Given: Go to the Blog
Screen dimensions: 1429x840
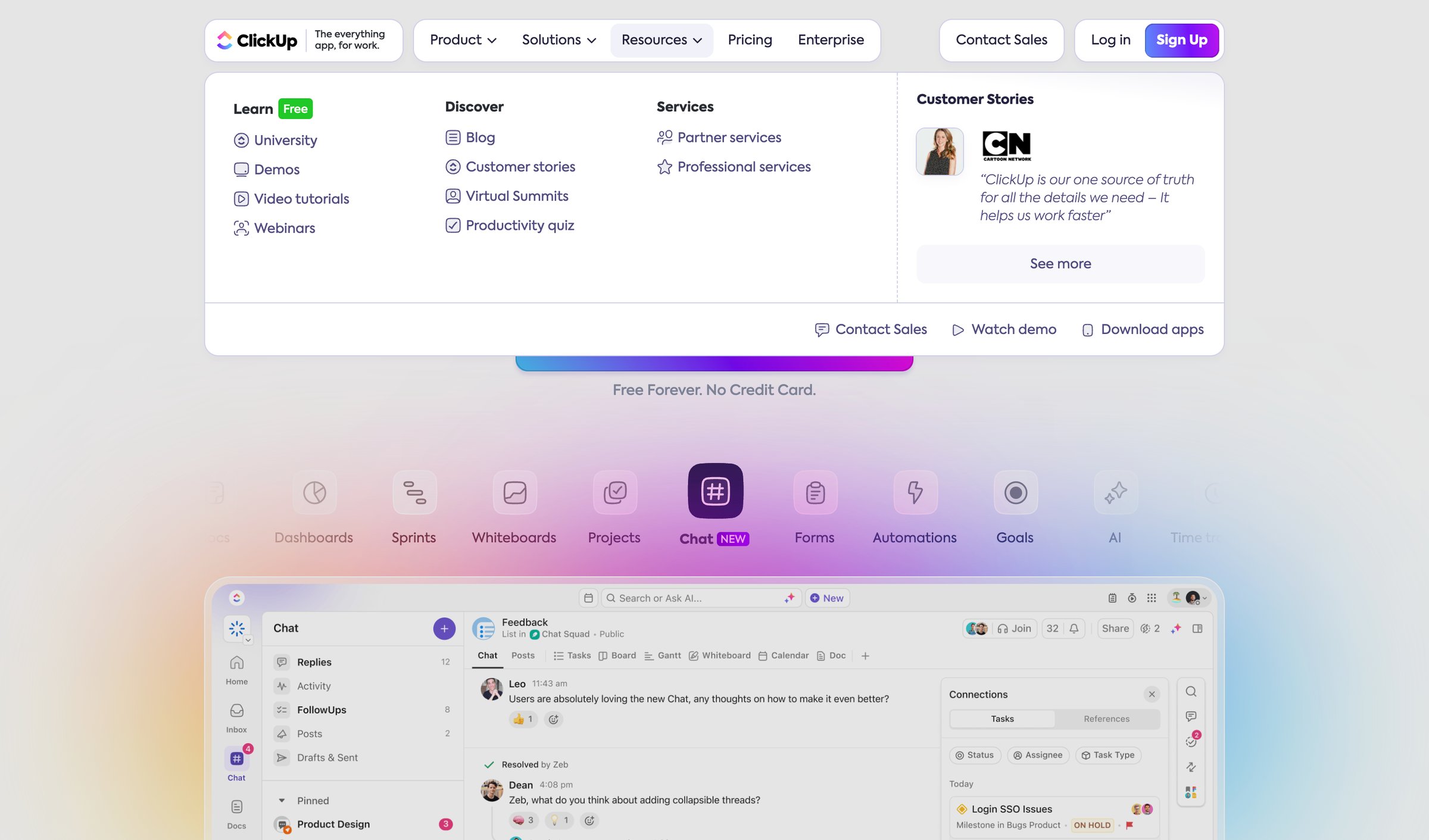Looking at the screenshot, I should [470, 137].
